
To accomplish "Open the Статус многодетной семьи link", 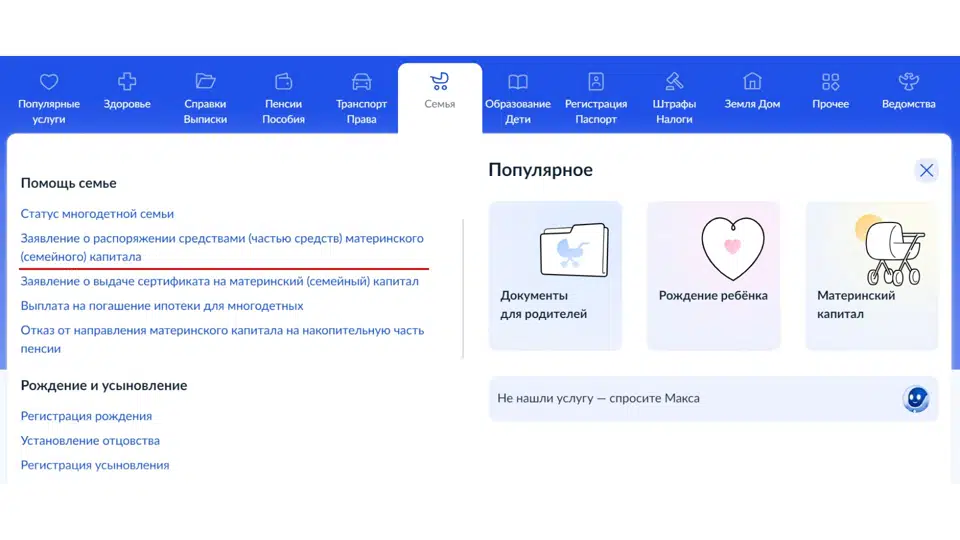I will tap(97, 214).
